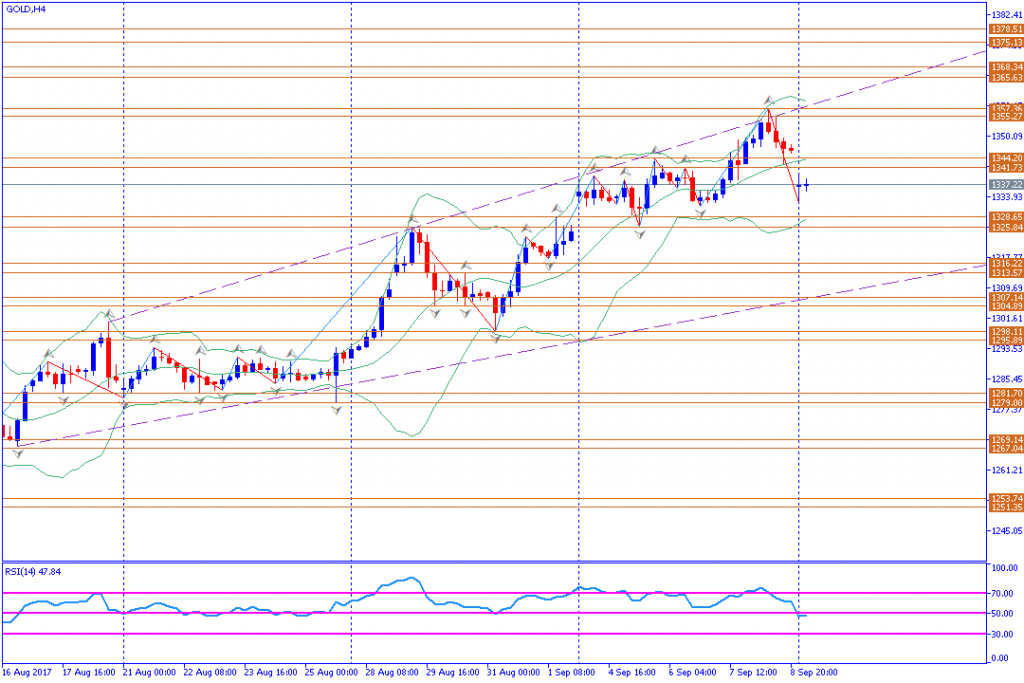Image resolution: width=1024 pixels, height=683 pixels.
Task: Click the current price marker 1337.22
Action: (x=1006, y=185)
